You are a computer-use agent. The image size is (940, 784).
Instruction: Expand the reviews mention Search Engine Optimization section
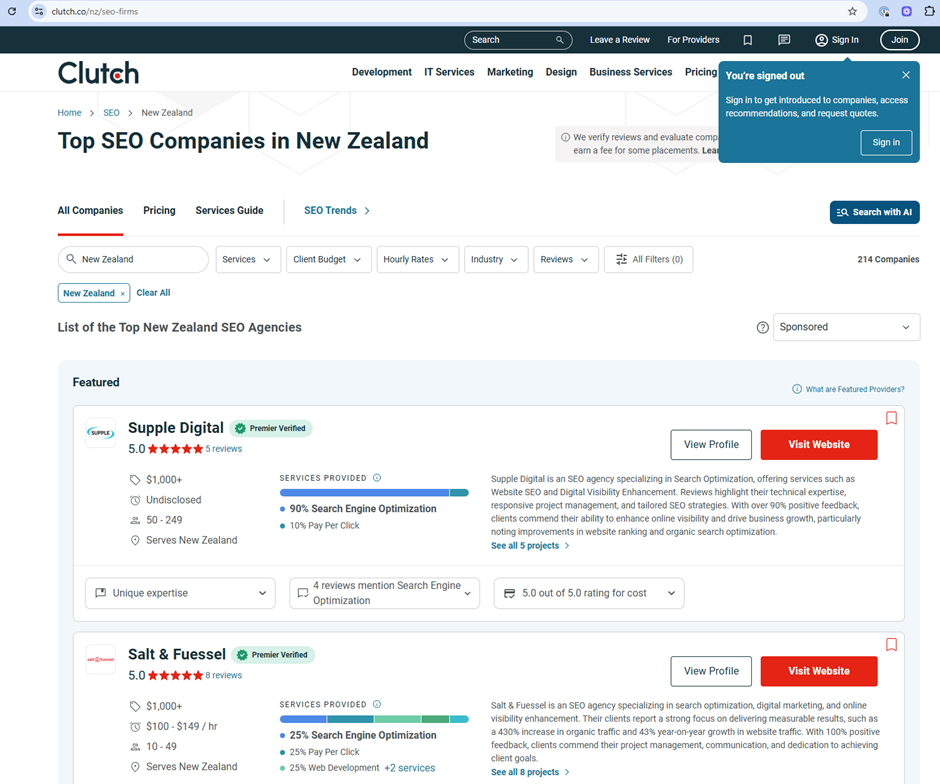[384, 593]
